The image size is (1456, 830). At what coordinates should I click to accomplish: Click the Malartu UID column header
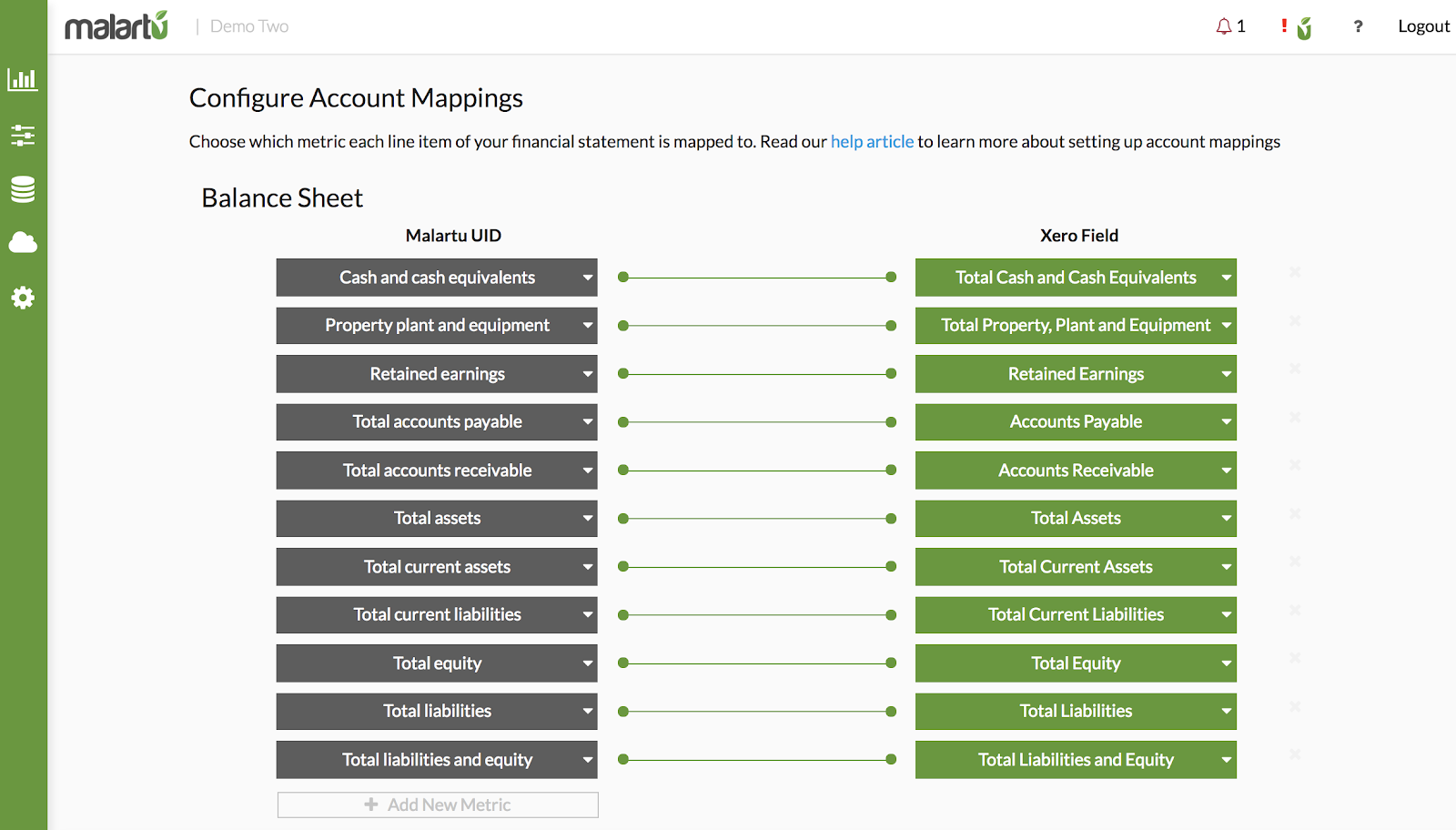pyautogui.click(x=453, y=236)
